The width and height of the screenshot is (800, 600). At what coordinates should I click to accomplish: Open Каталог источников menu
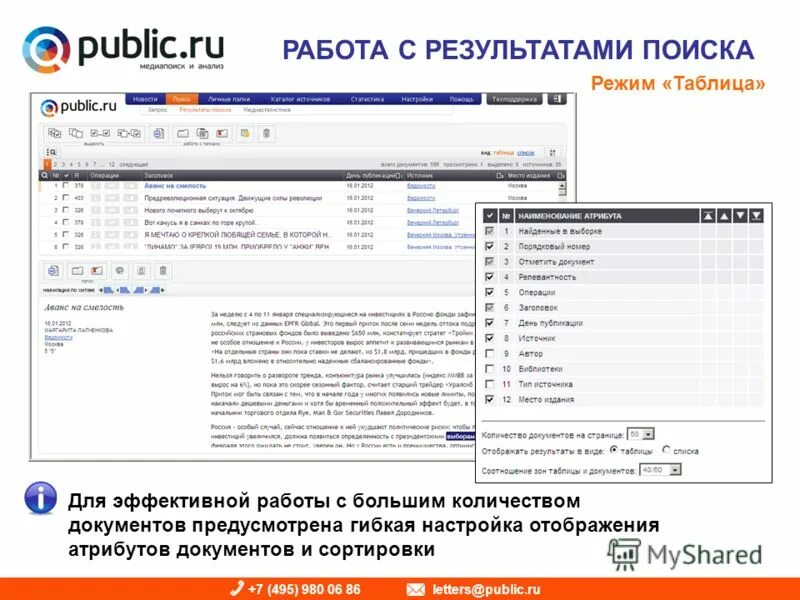click(301, 99)
